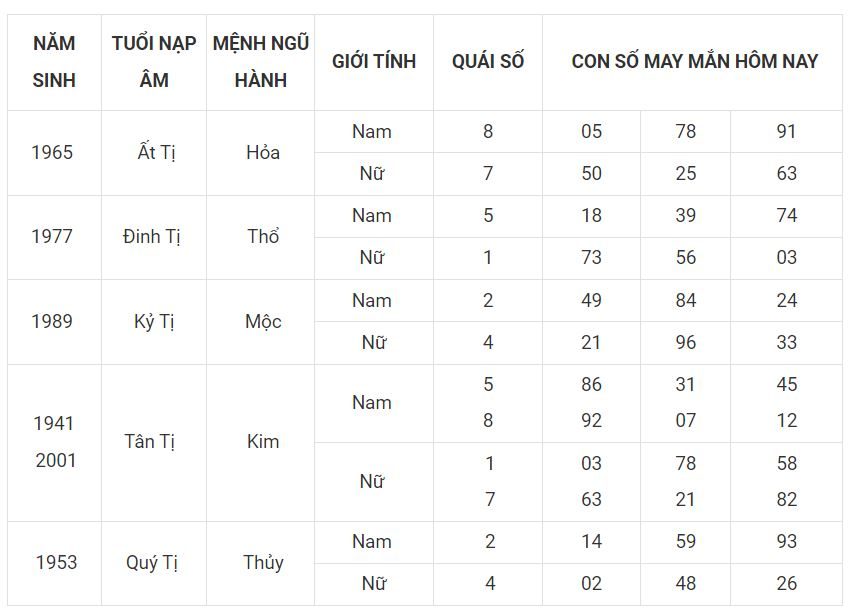
Task: Click the Quý Tị cell
Action: pyautogui.click(x=154, y=562)
